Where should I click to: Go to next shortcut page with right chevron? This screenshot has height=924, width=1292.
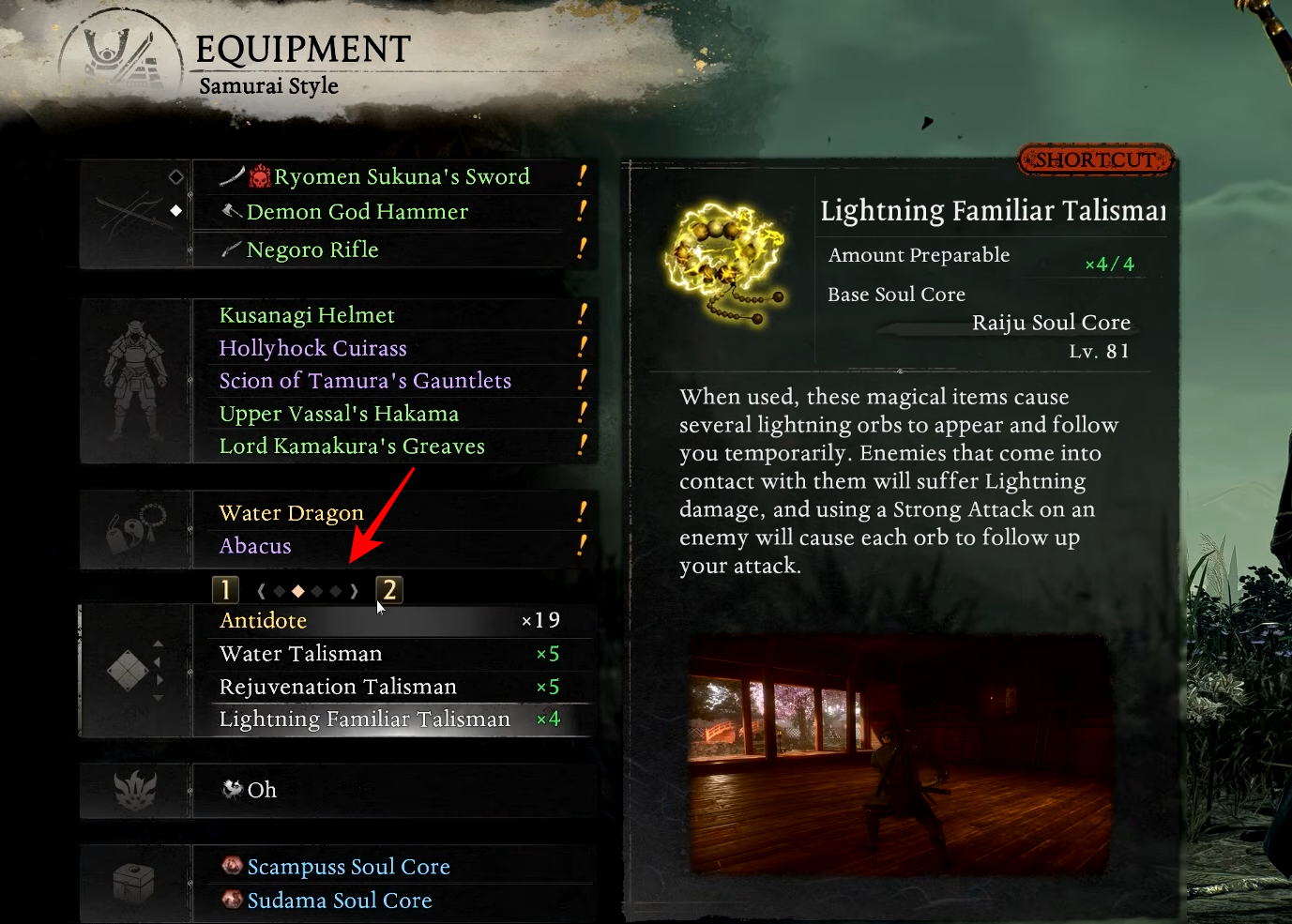click(354, 591)
